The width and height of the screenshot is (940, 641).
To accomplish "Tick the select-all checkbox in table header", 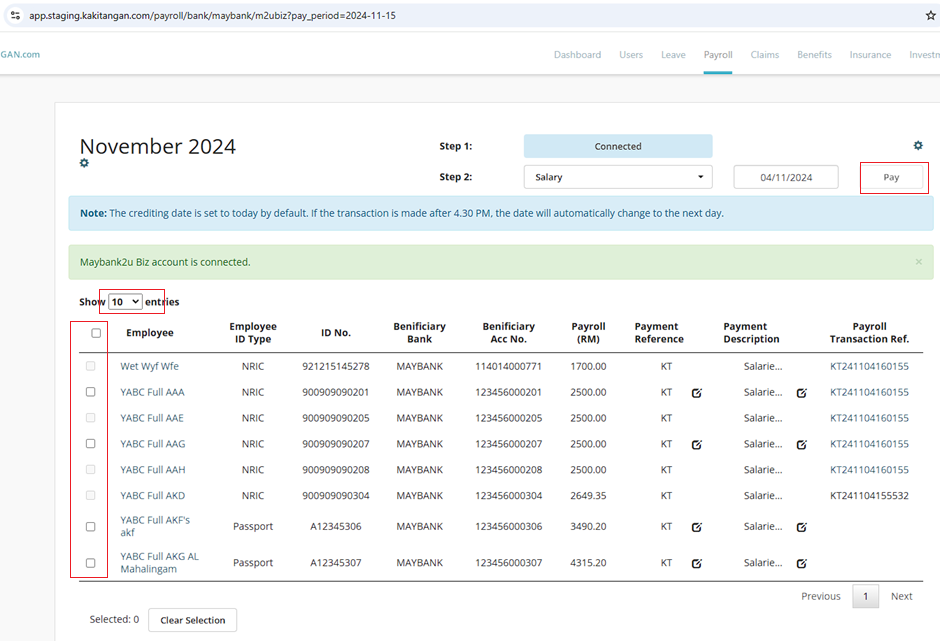I will pos(96,333).
